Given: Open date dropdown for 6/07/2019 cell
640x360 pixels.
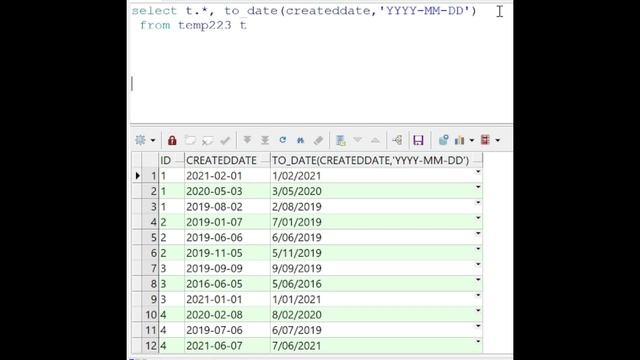Looking at the screenshot, I should coord(478,326).
